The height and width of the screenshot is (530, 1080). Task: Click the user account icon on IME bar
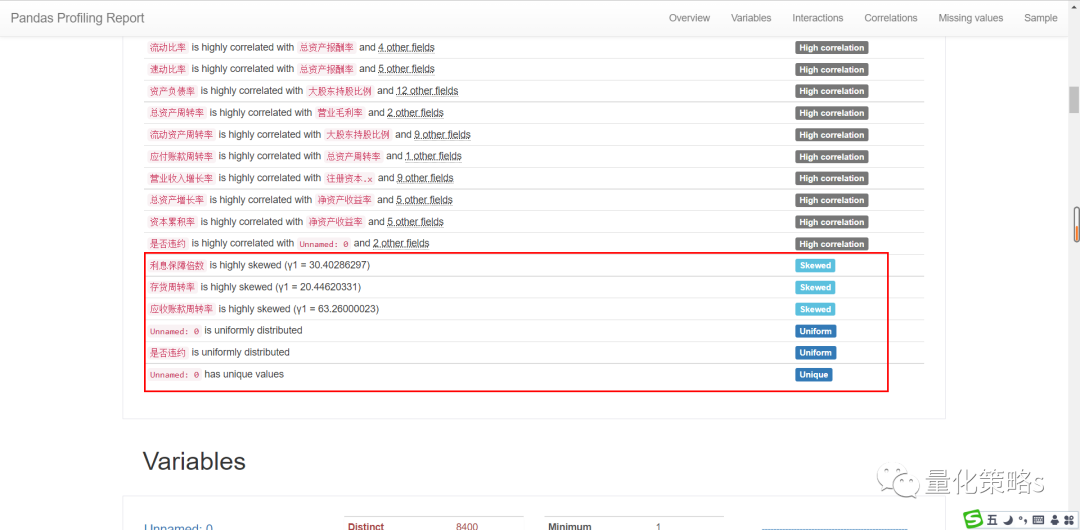[x=1054, y=519]
